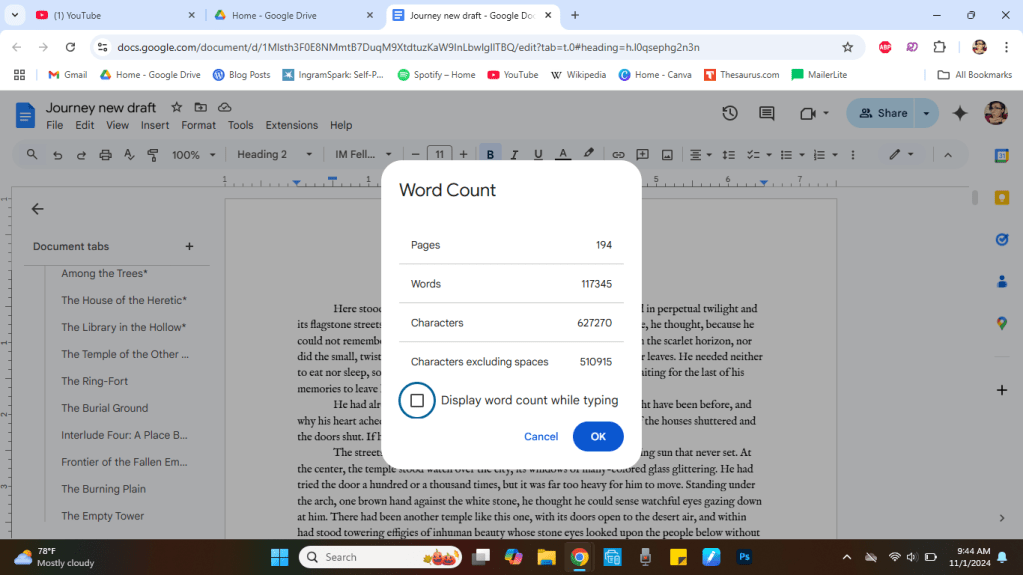Select The Burning Plain document tab
This screenshot has width=1023, height=575.
[104, 489]
